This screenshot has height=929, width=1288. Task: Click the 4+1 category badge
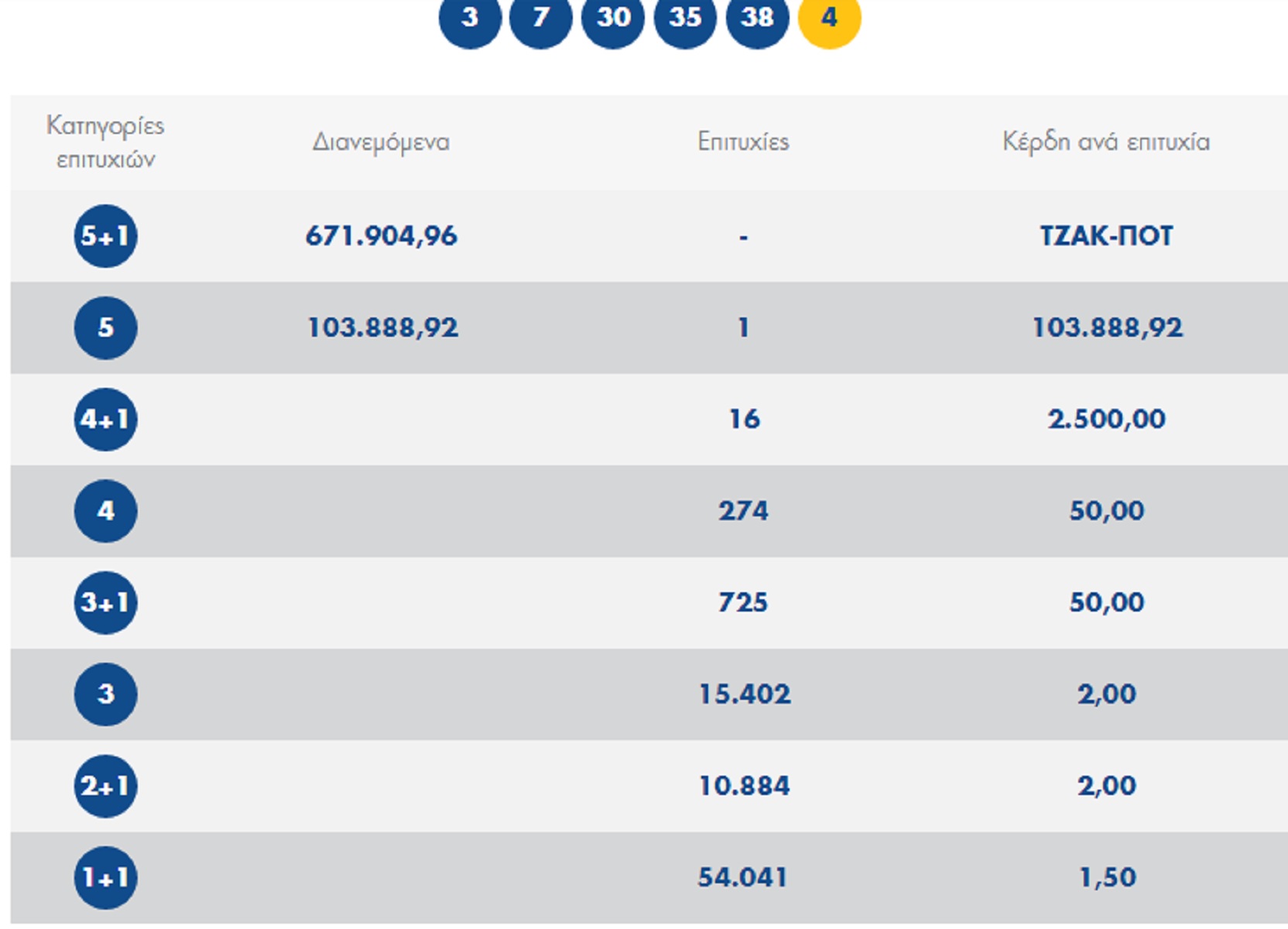click(x=106, y=420)
